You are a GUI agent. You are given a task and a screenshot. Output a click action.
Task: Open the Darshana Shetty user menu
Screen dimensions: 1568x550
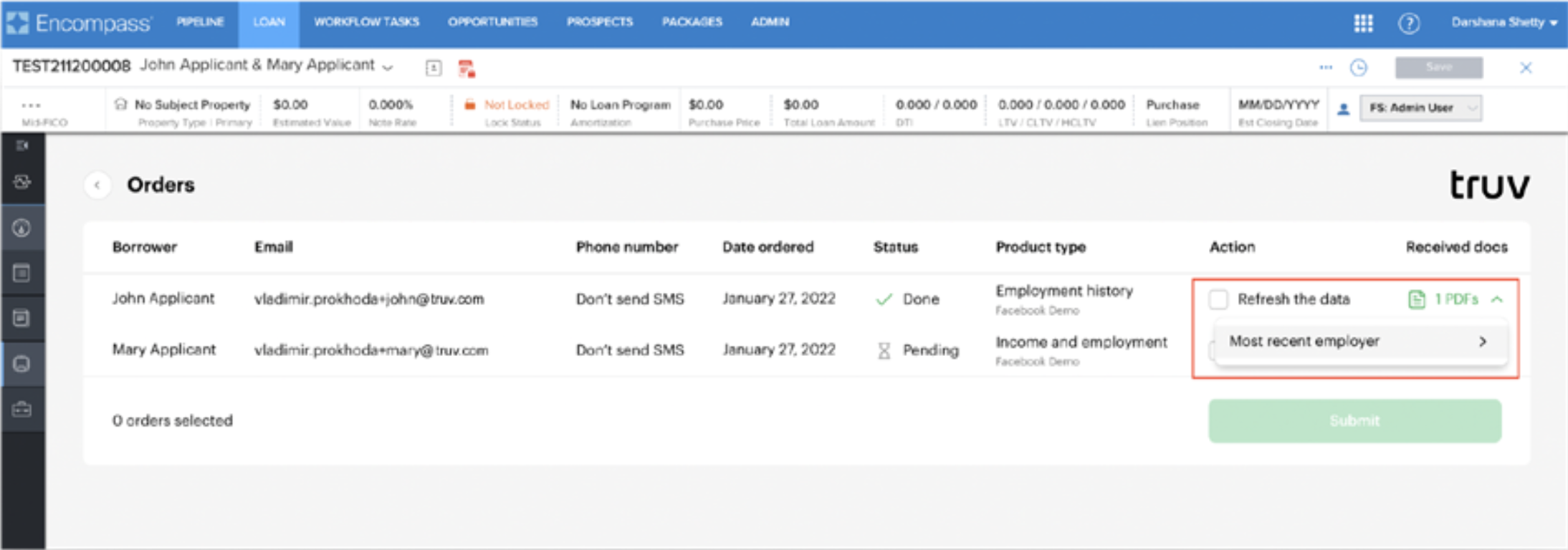click(x=1504, y=23)
